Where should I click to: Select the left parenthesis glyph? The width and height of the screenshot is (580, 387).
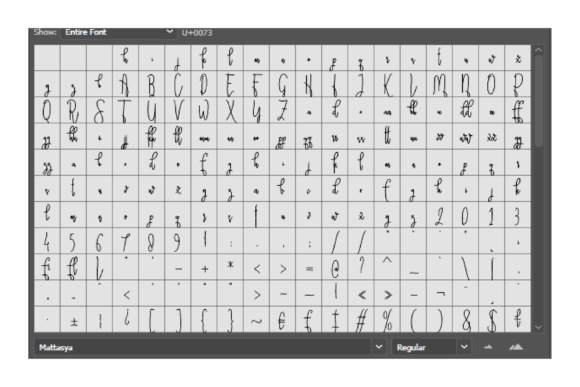coord(413,320)
